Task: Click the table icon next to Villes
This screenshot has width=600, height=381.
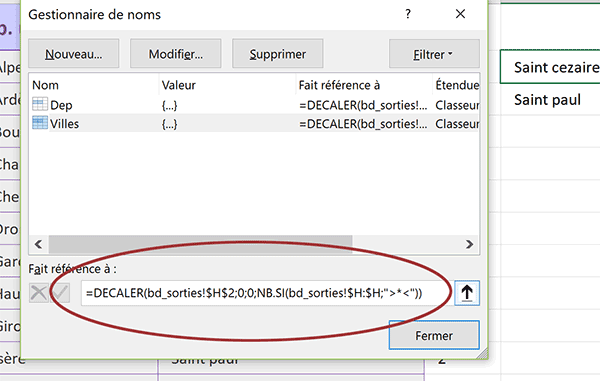Action: 40,123
